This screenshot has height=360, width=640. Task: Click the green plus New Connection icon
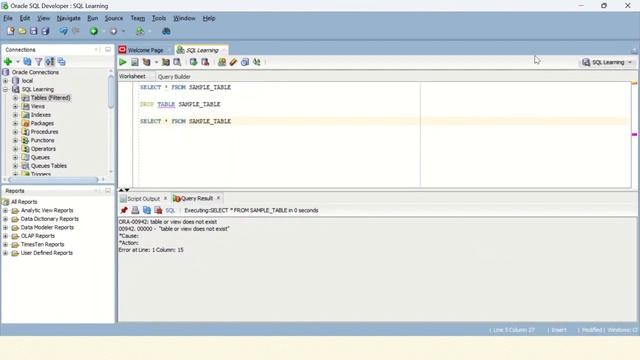[8, 62]
